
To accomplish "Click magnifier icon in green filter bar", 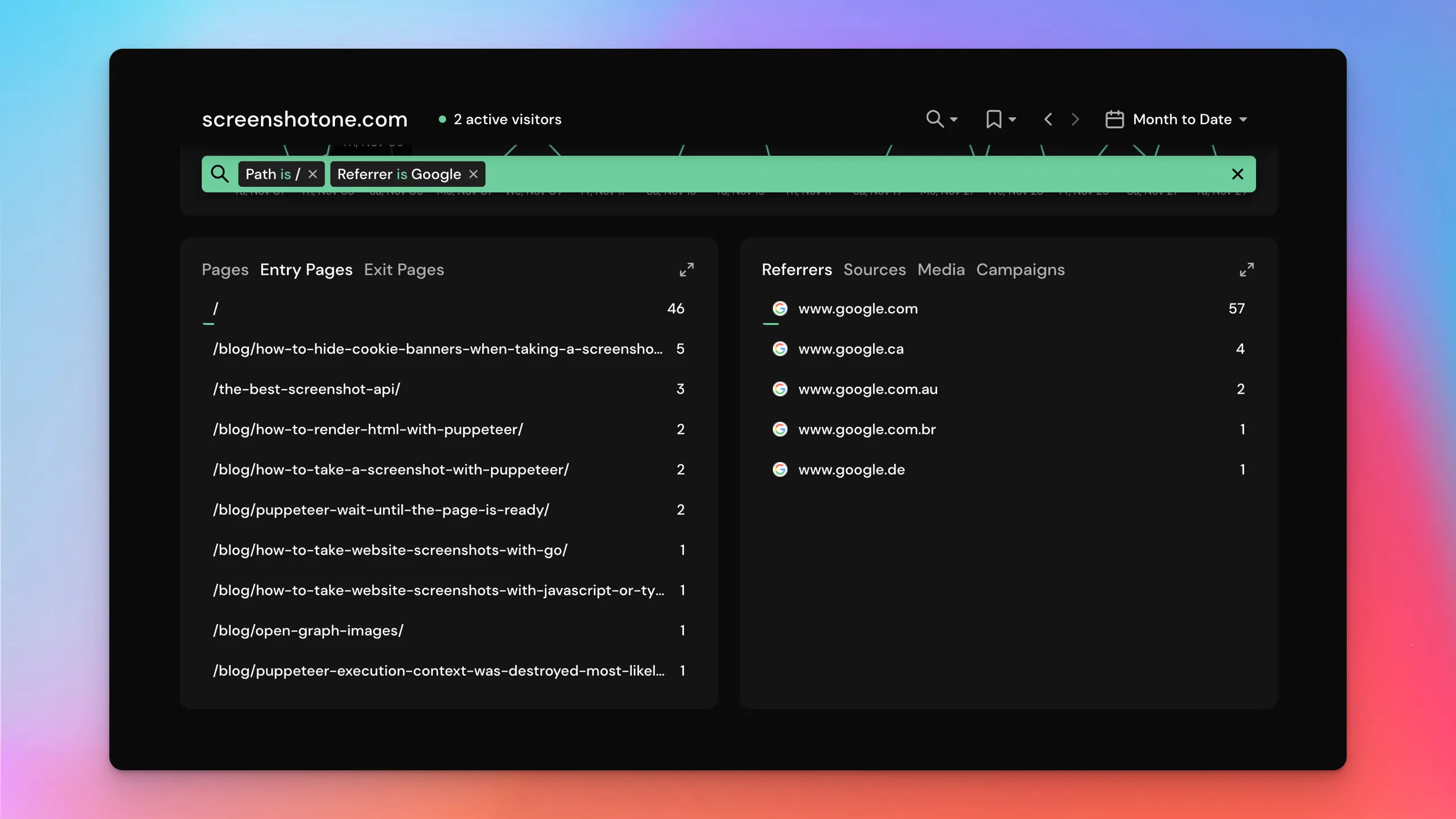I will pyautogui.click(x=220, y=174).
